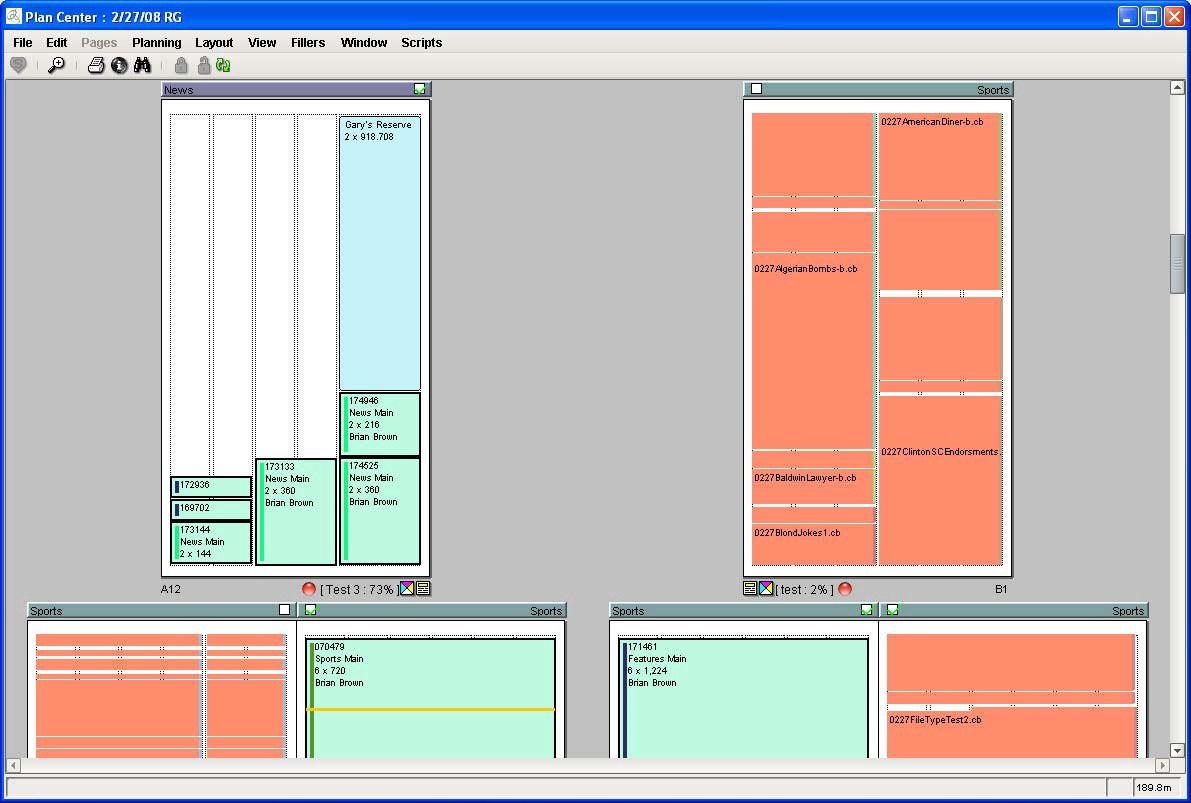The width and height of the screenshot is (1191, 803).
Task: Toggle the checkbox in the News page header
Action: pyautogui.click(x=420, y=89)
